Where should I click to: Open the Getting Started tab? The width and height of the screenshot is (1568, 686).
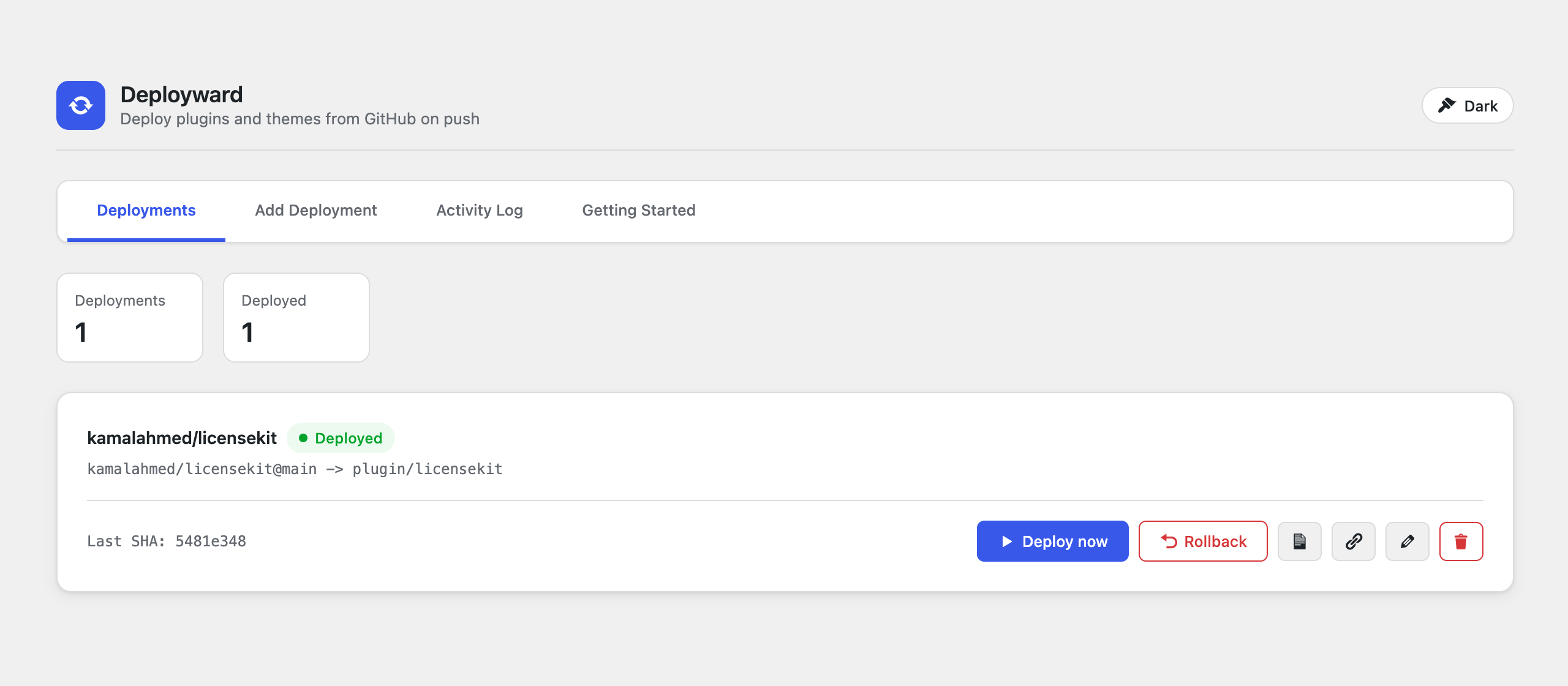pos(639,210)
